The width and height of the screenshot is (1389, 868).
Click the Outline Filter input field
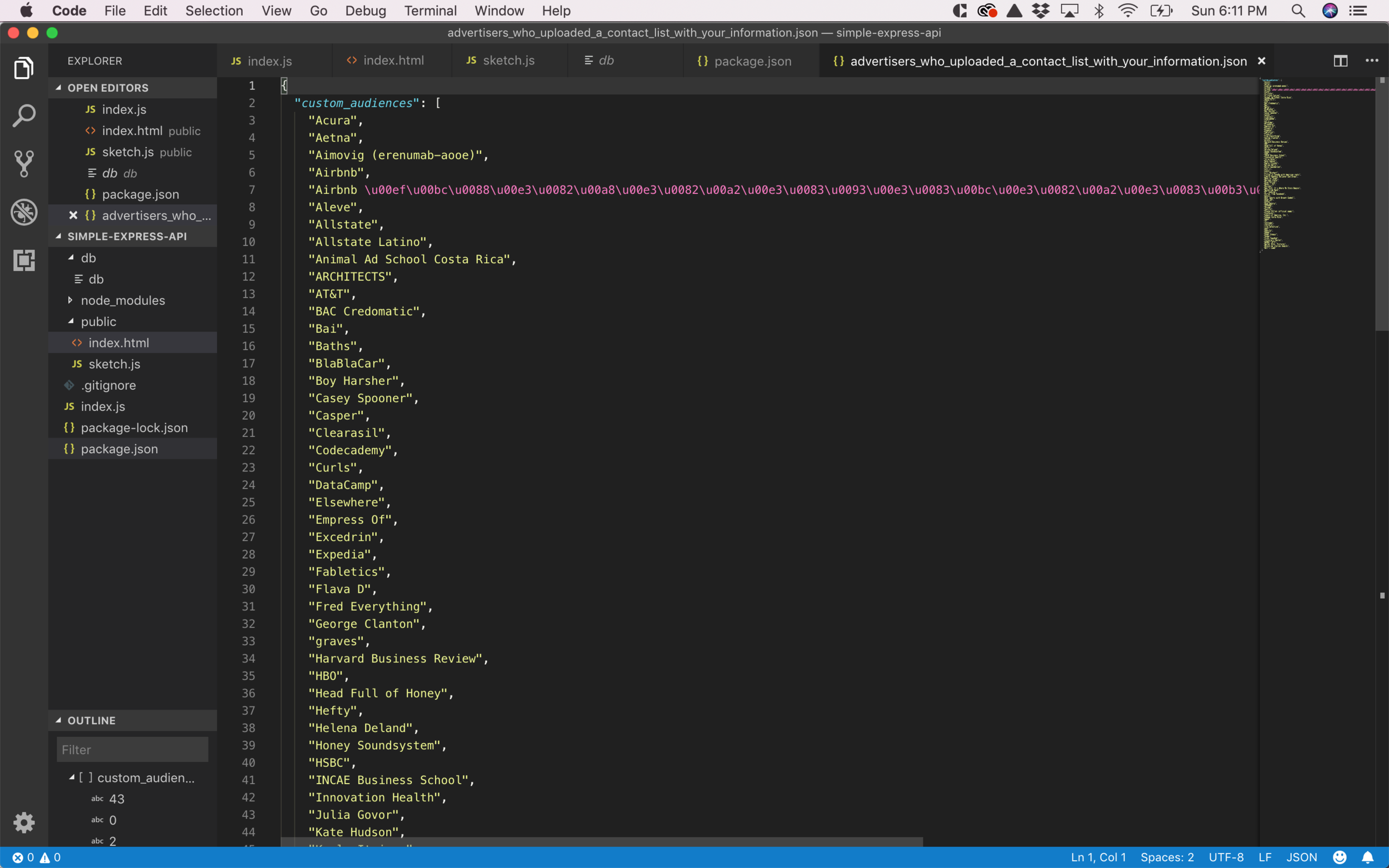(132, 750)
